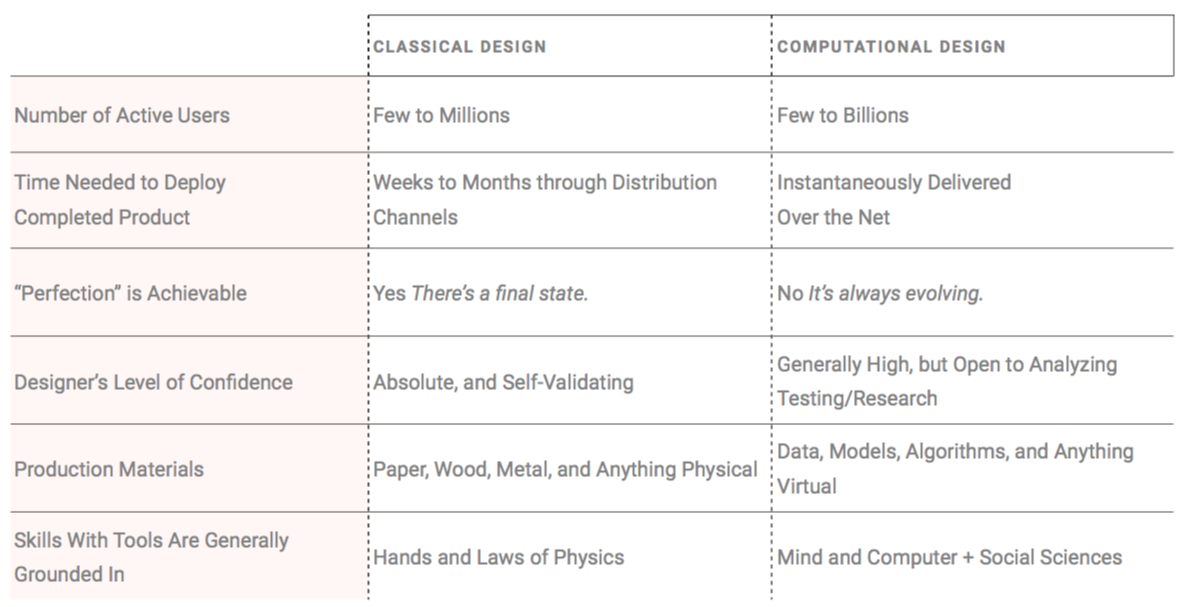Click Paper, Wood, Metal, and Anything Physical
The height and width of the screenshot is (607, 1186).
565,469
